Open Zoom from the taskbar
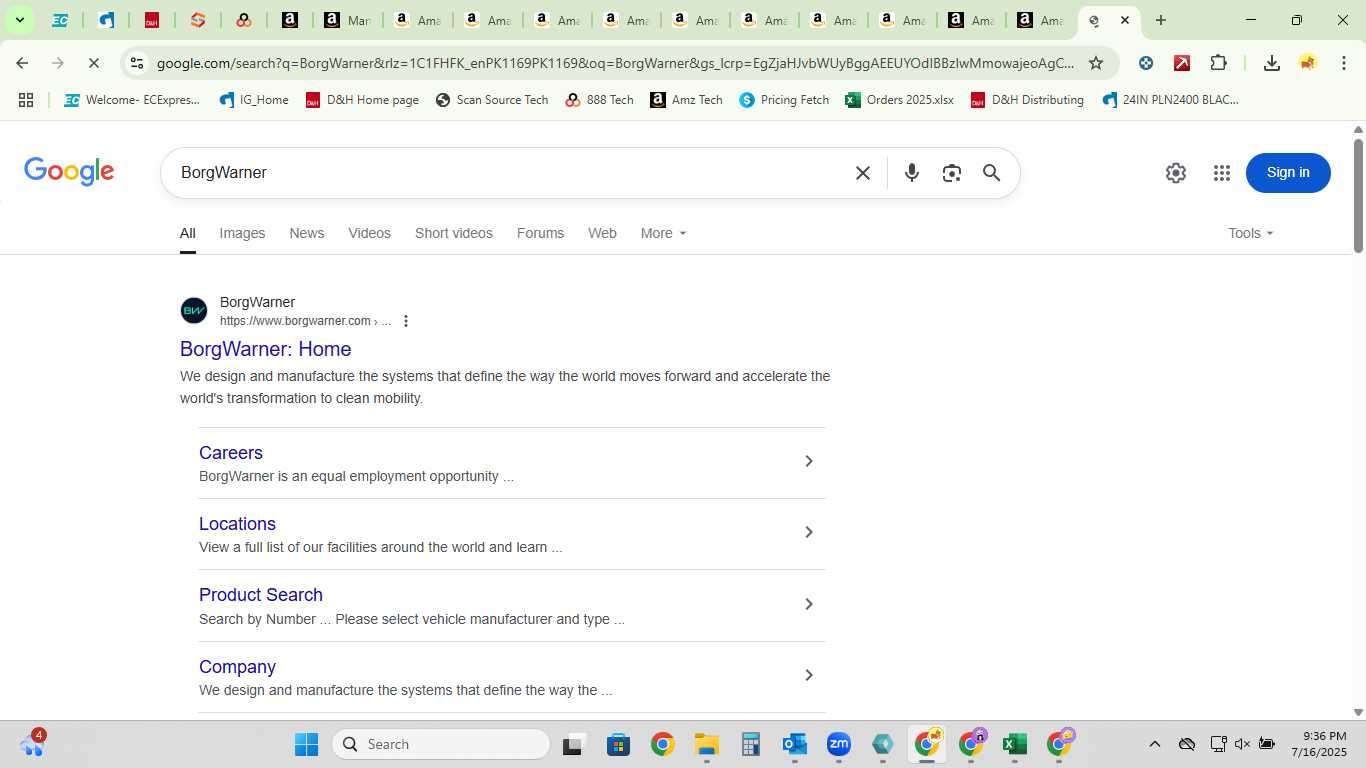Screen dimensions: 1366x768 point(838,744)
